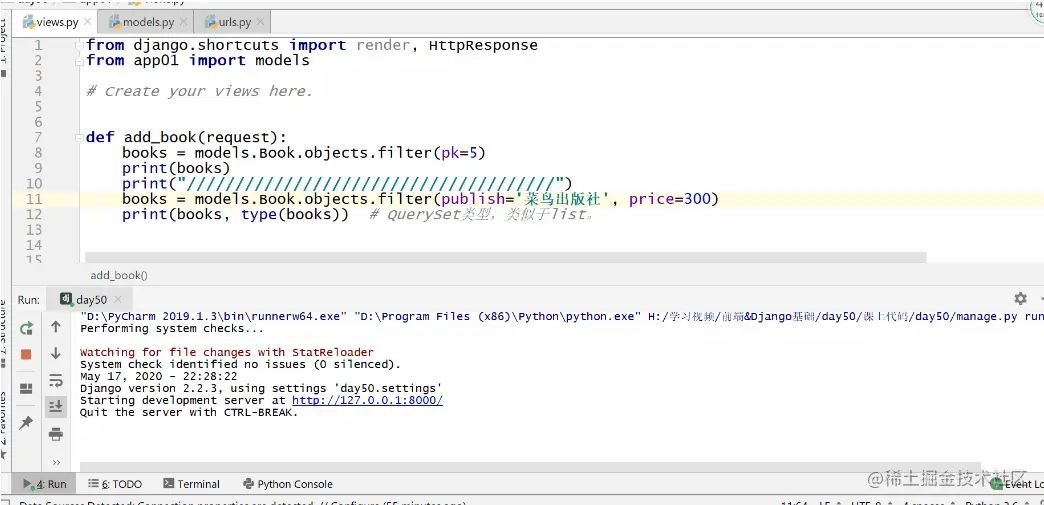Click the text "HttpResponse" on line 1

[x=483, y=45]
